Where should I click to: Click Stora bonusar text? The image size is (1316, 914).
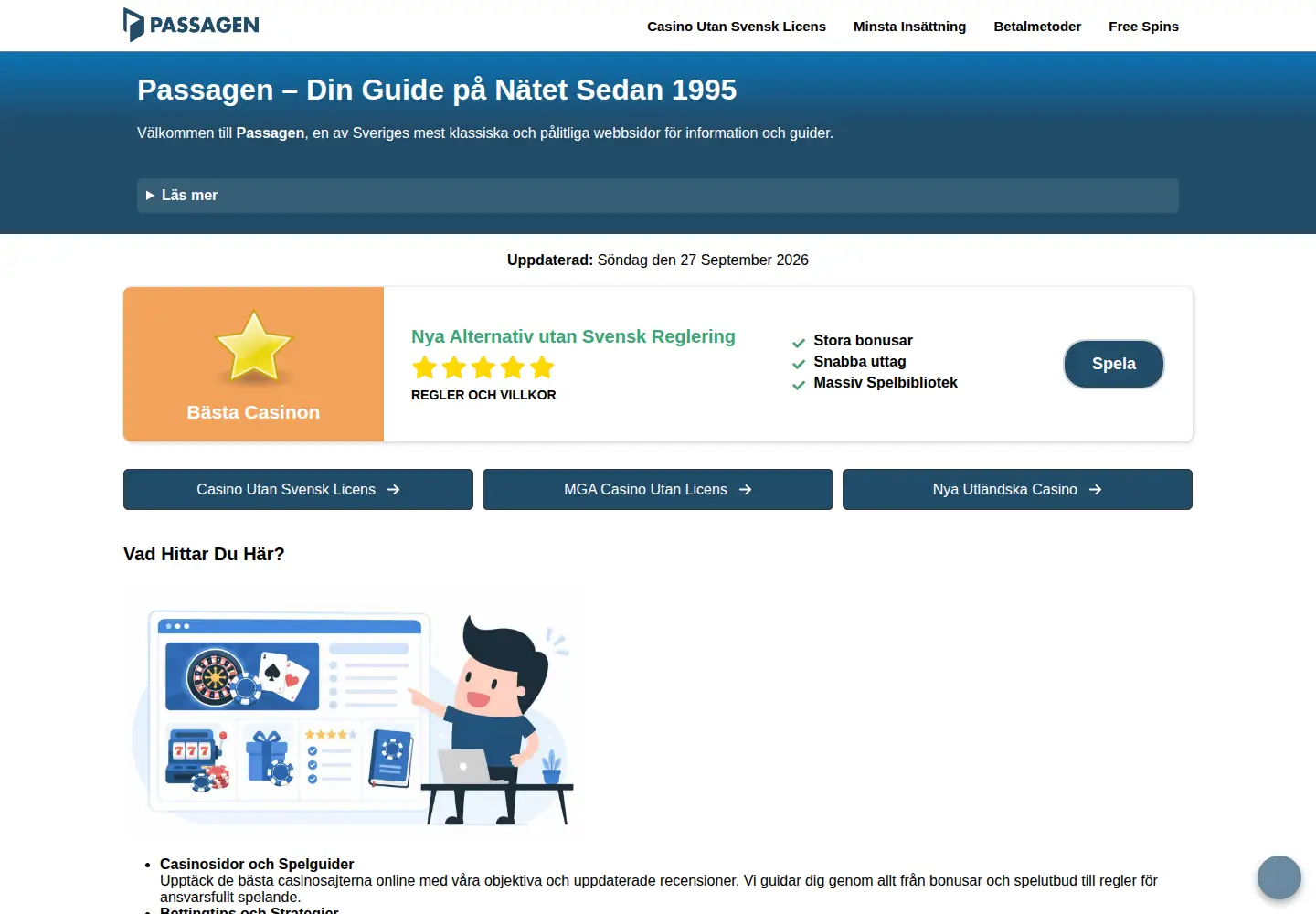point(863,340)
